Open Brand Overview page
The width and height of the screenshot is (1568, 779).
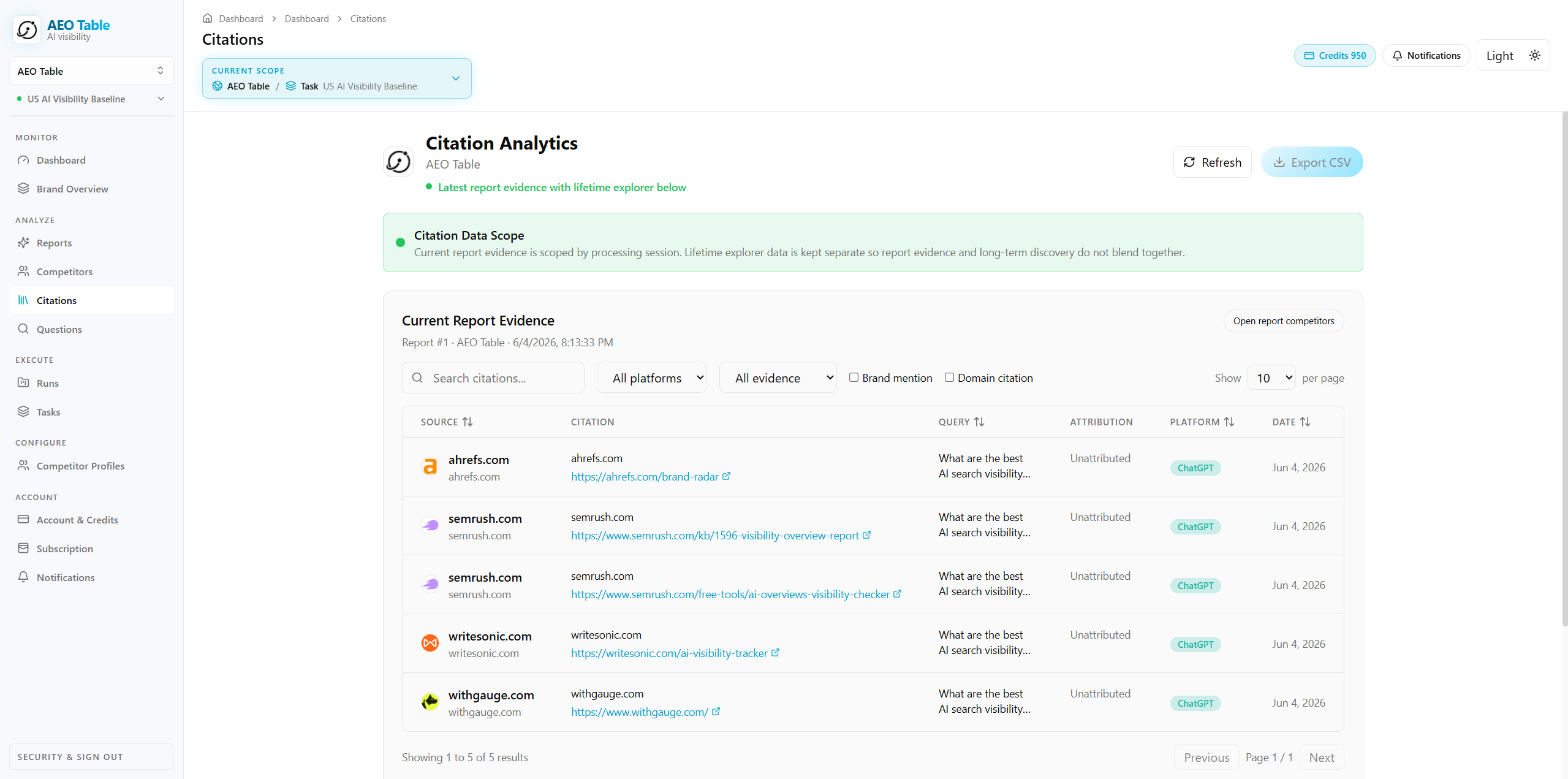[x=91, y=189]
